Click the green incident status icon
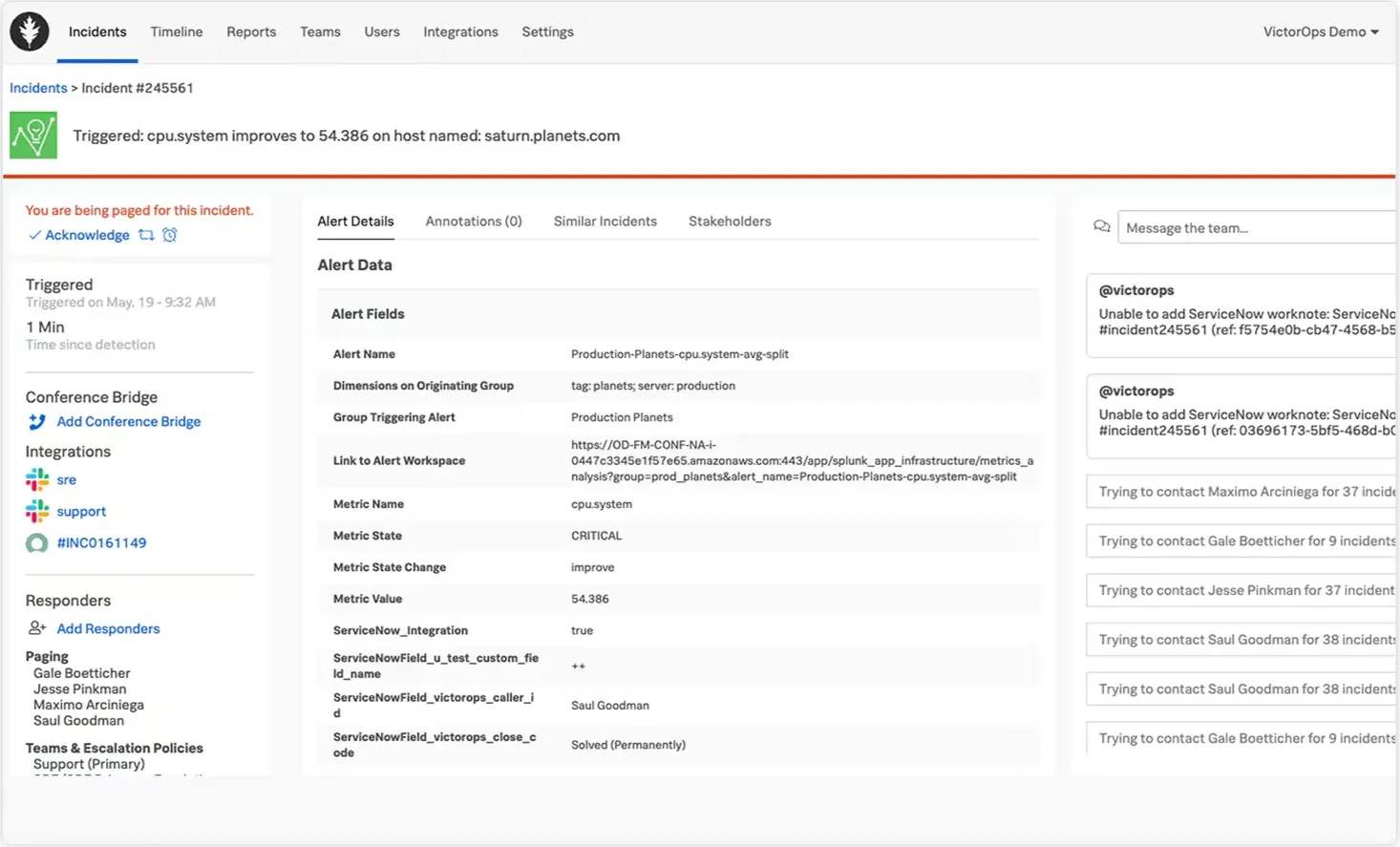The image size is (1400, 847). pos(32,134)
